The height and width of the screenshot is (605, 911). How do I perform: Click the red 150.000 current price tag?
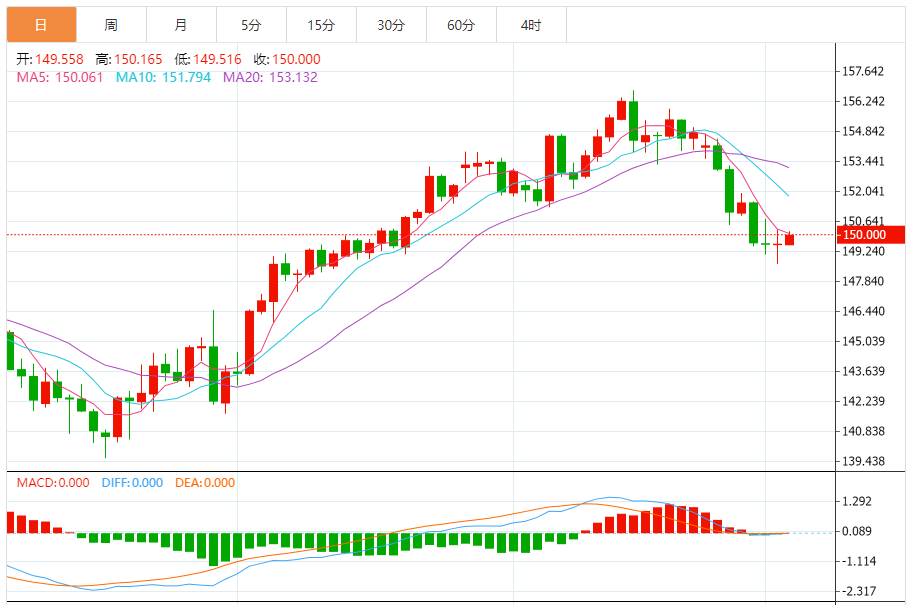click(x=870, y=235)
